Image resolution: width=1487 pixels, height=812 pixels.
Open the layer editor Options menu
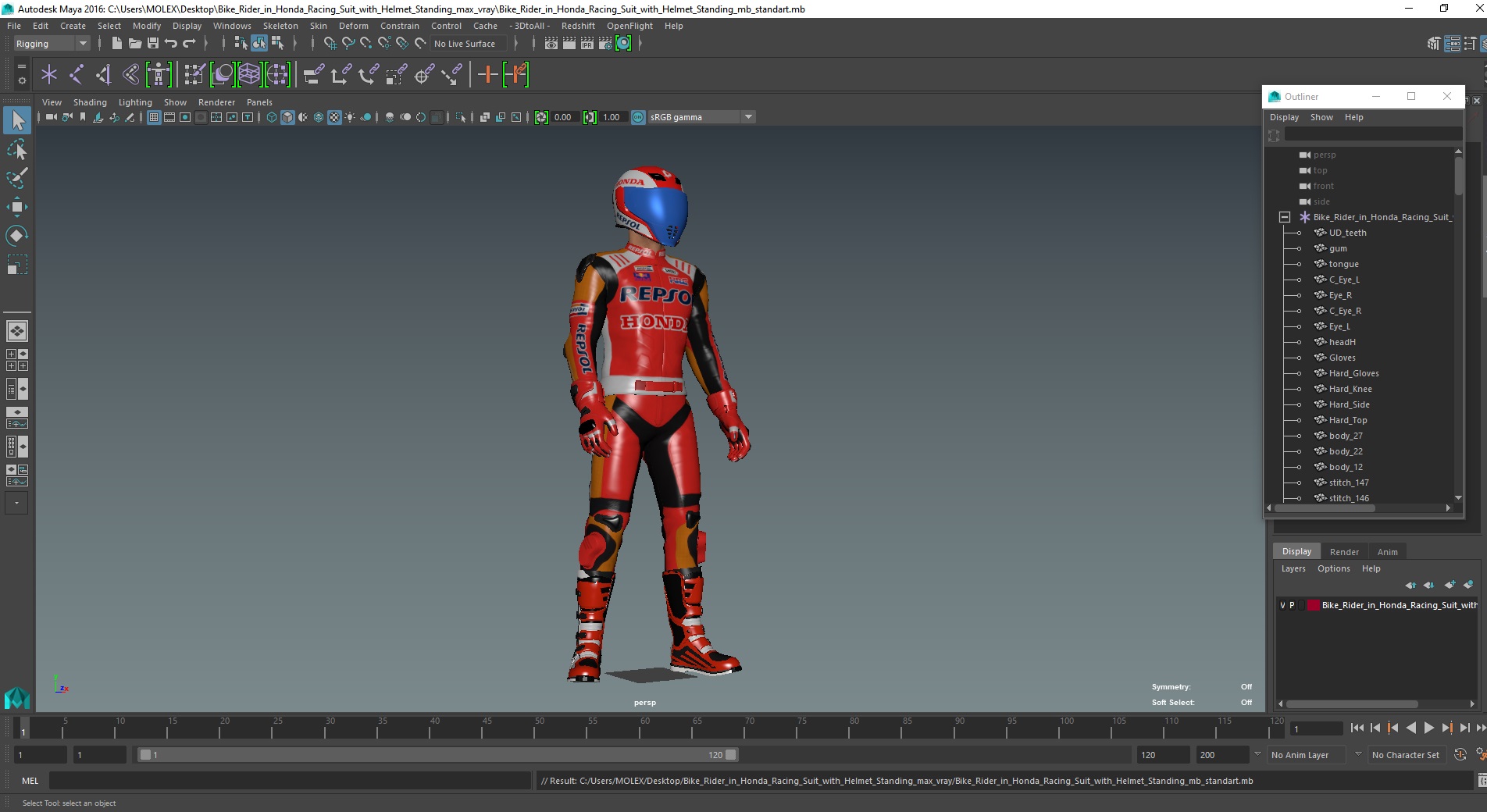(x=1333, y=568)
